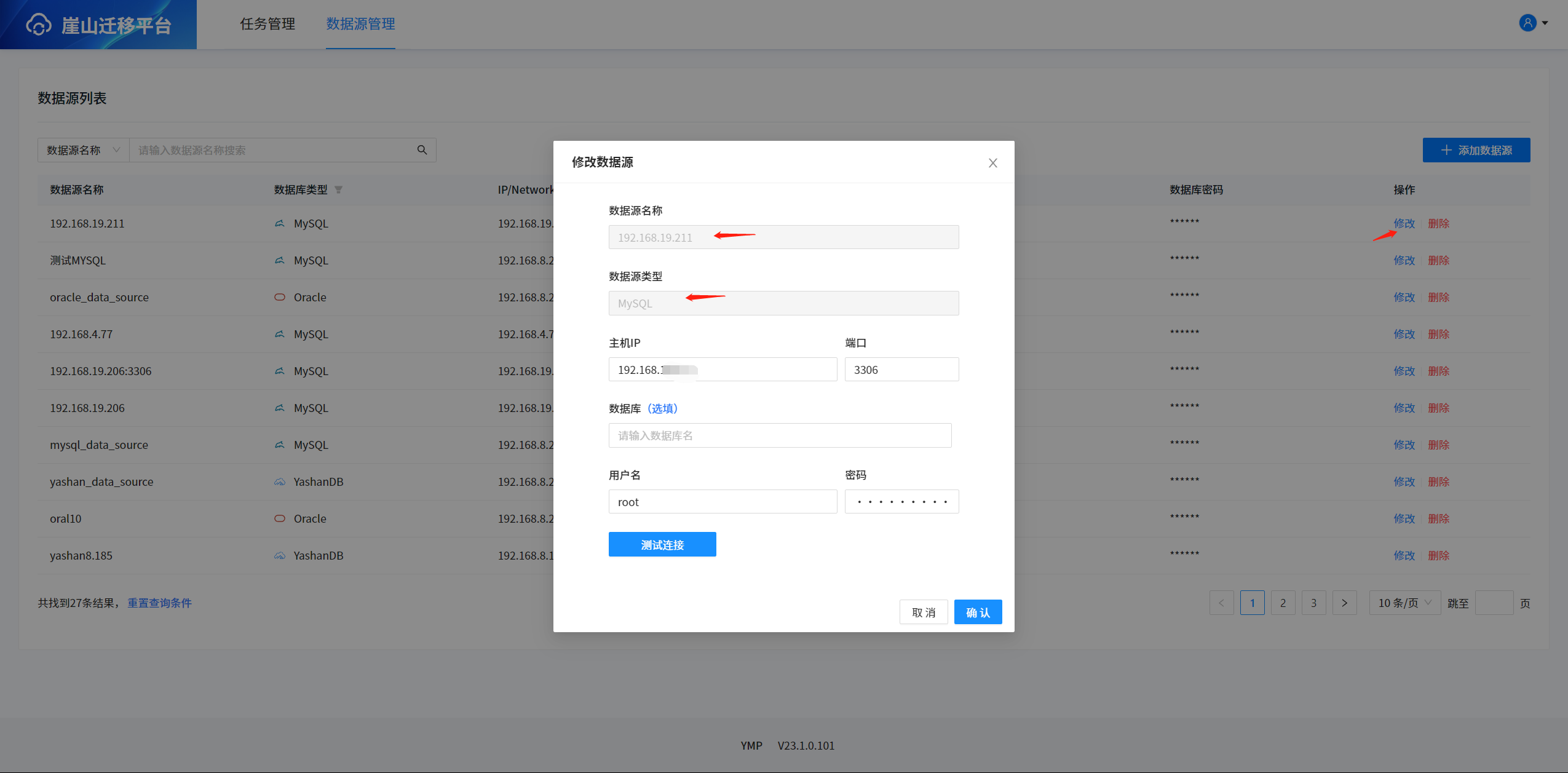The height and width of the screenshot is (773, 1568).
Task: Click the platform cloud logo
Action: pyautogui.click(x=38, y=25)
